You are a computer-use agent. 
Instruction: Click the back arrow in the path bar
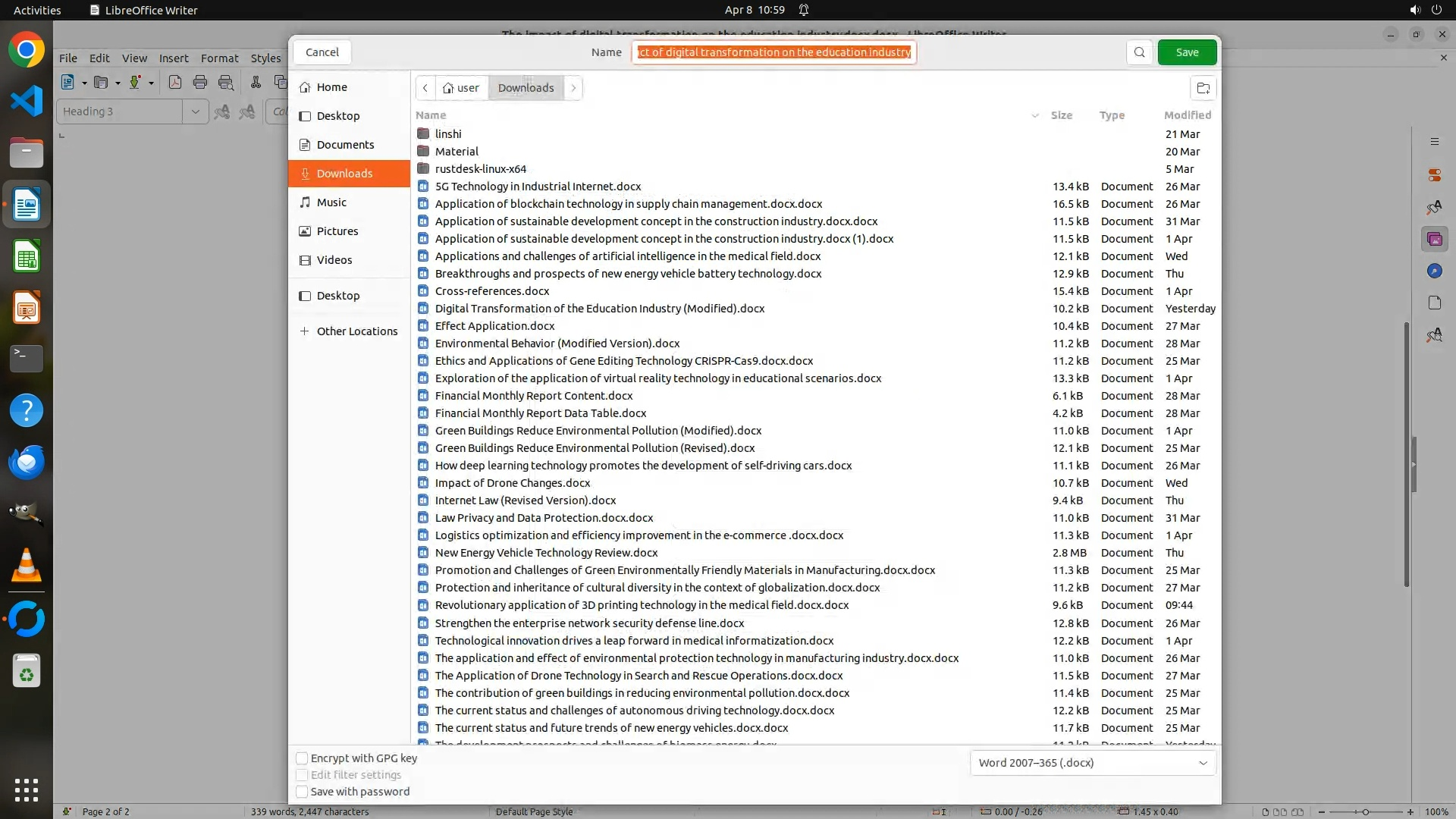click(x=425, y=88)
